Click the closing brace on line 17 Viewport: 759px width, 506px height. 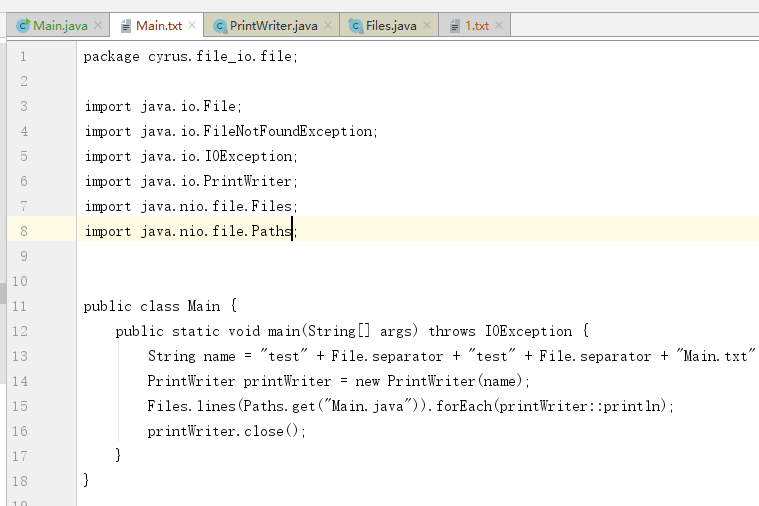tap(118, 455)
